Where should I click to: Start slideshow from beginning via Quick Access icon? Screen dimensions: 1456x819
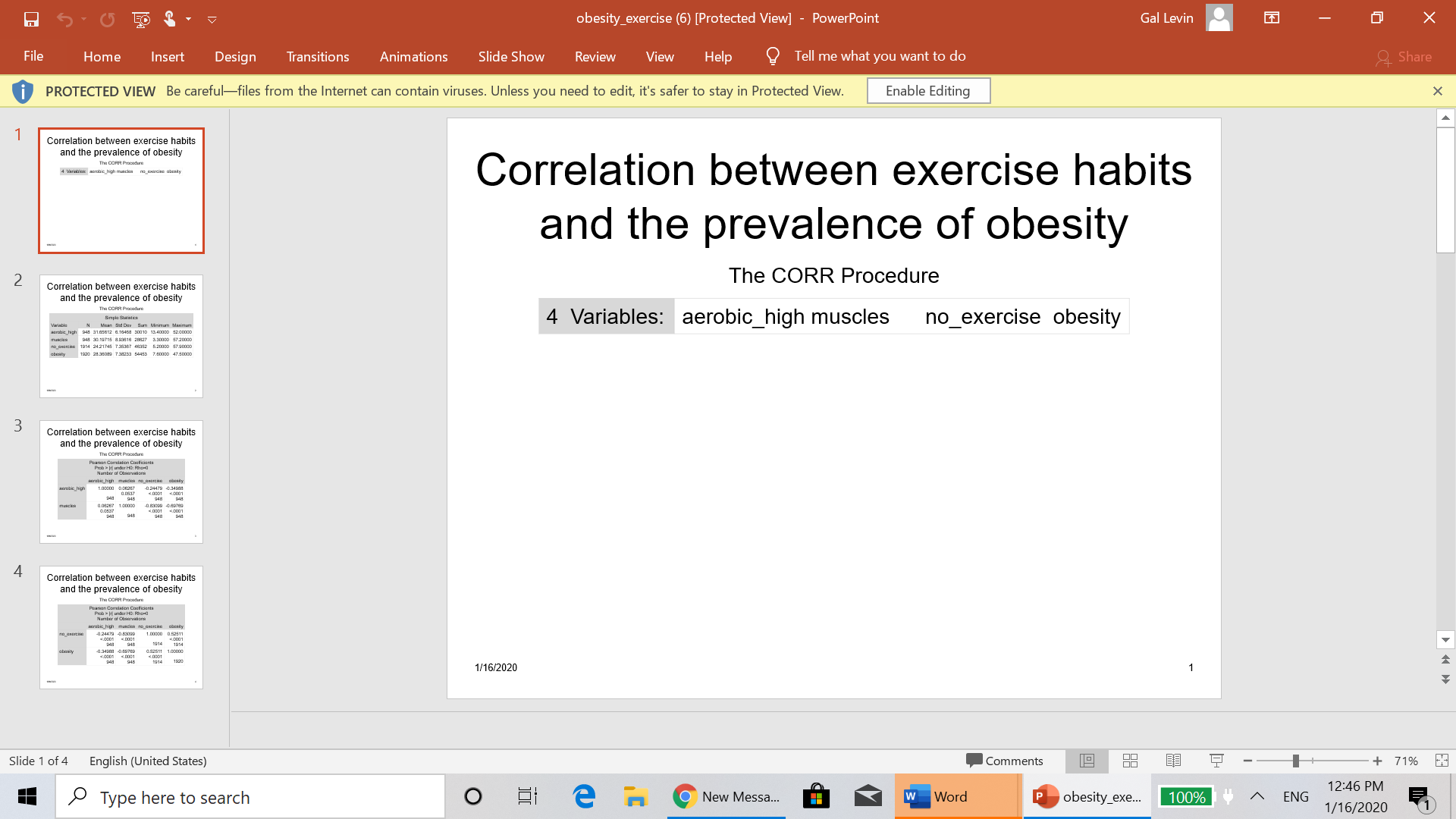(x=140, y=20)
